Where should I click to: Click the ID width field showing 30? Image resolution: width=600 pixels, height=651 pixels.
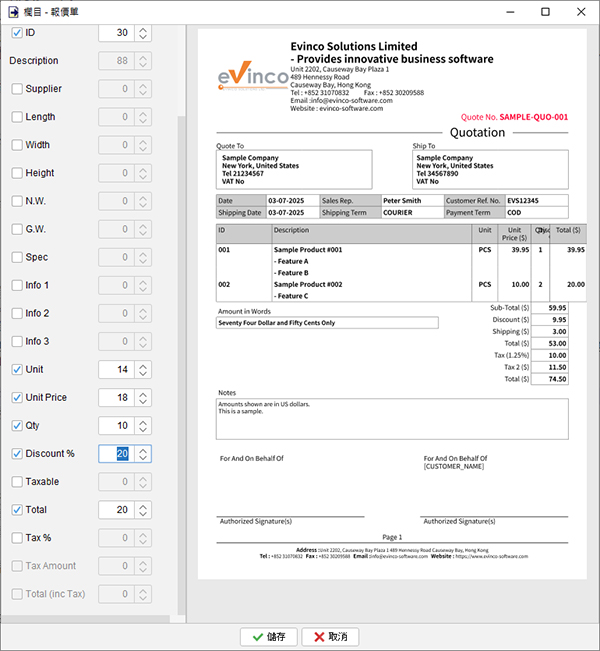(x=116, y=33)
